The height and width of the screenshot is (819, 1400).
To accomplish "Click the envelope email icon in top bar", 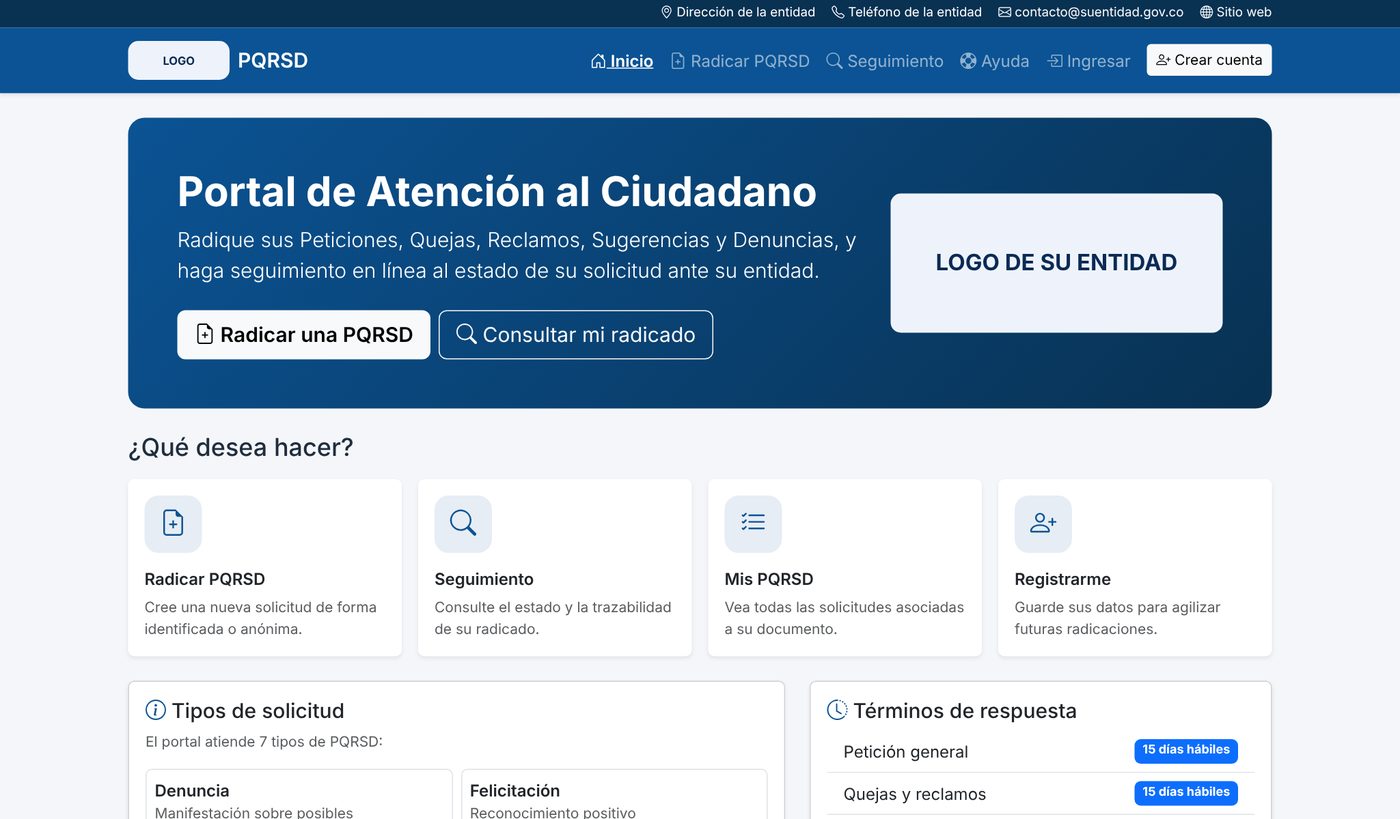I will [1004, 12].
